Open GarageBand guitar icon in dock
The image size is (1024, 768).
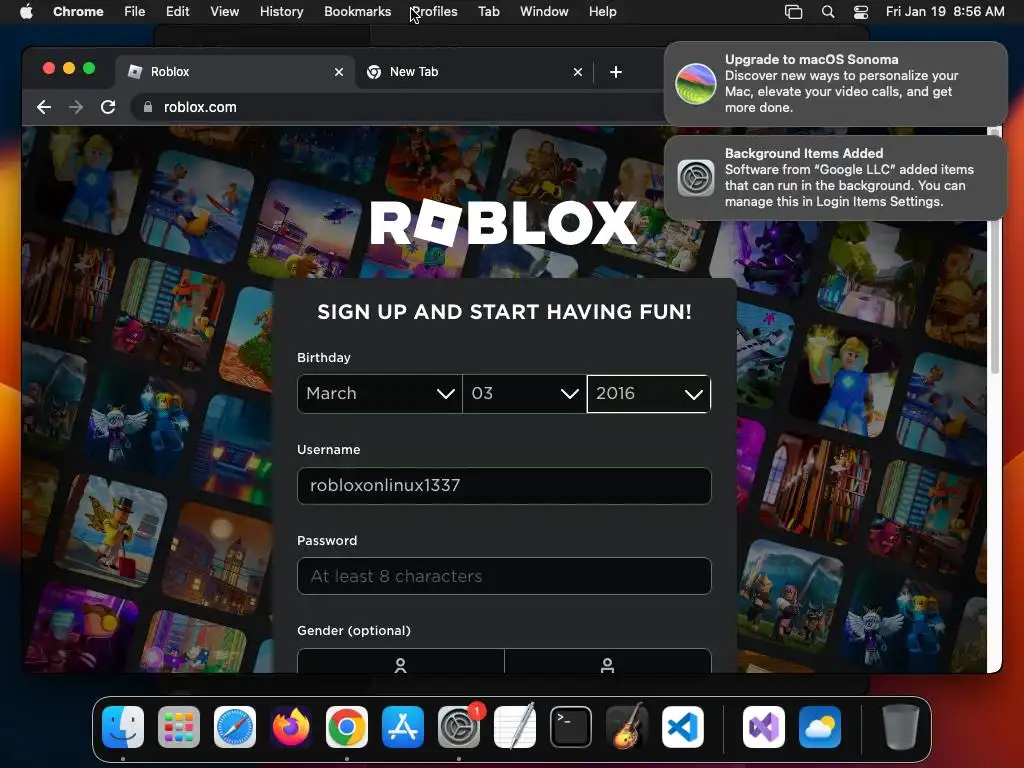coord(627,727)
